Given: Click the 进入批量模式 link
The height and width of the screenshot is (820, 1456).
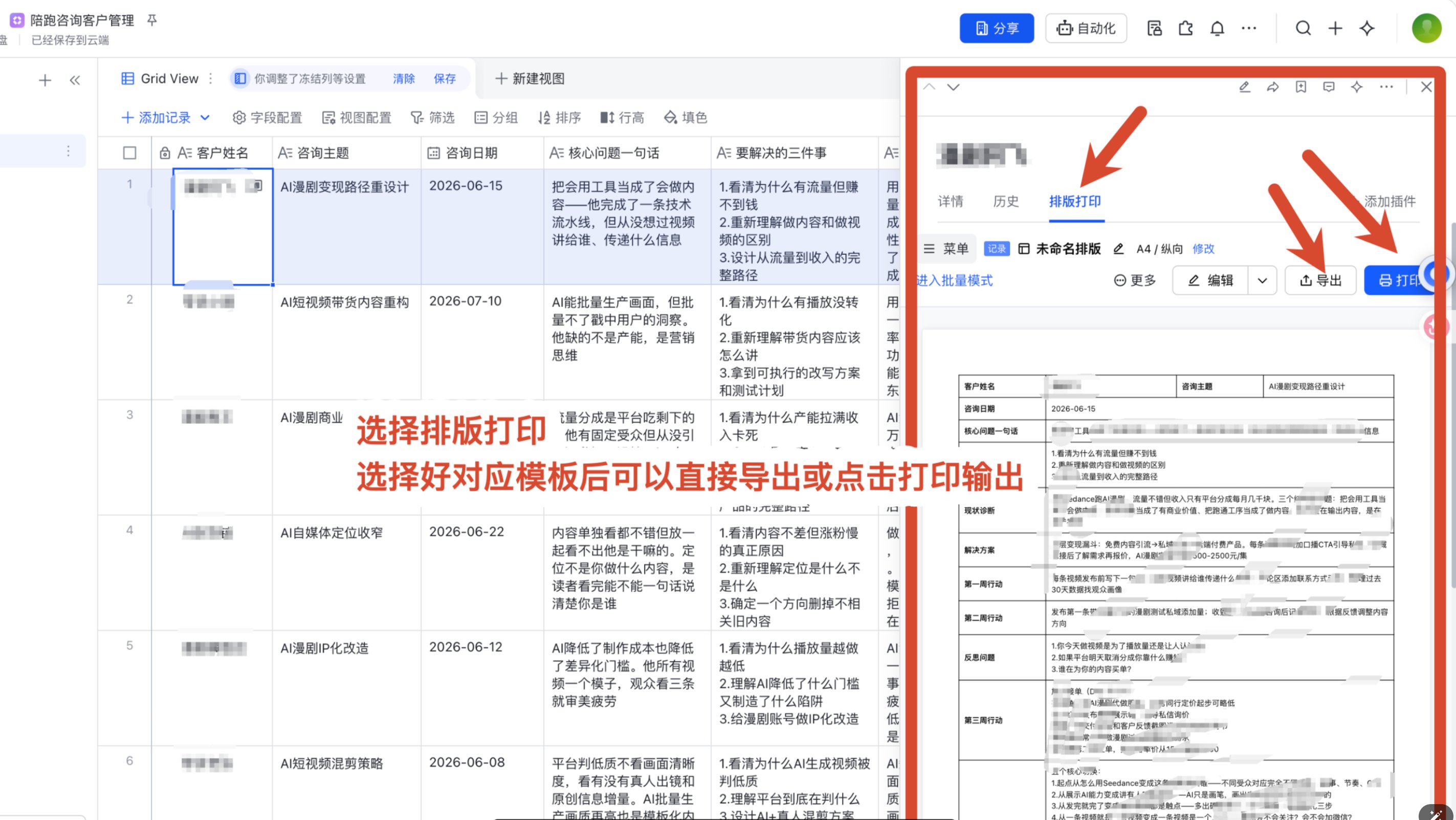Looking at the screenshot, I should 954,280.
